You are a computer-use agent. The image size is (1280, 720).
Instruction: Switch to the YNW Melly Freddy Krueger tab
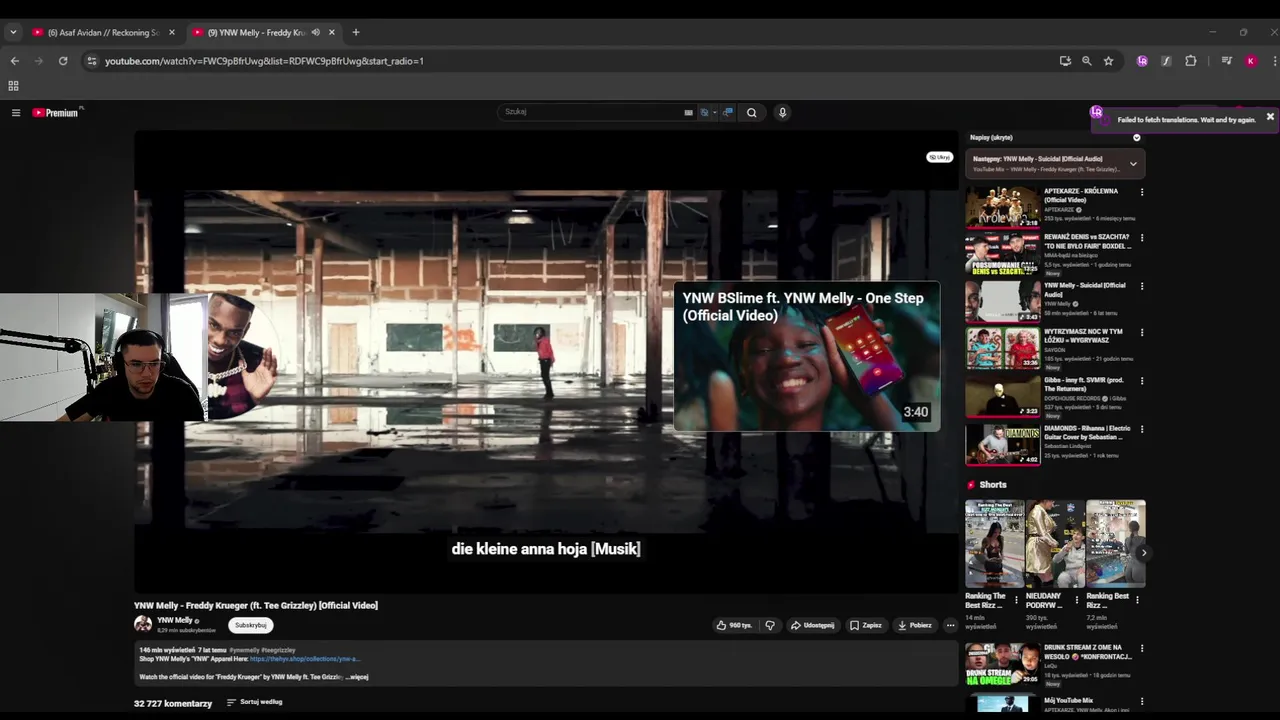coord(256,32)
